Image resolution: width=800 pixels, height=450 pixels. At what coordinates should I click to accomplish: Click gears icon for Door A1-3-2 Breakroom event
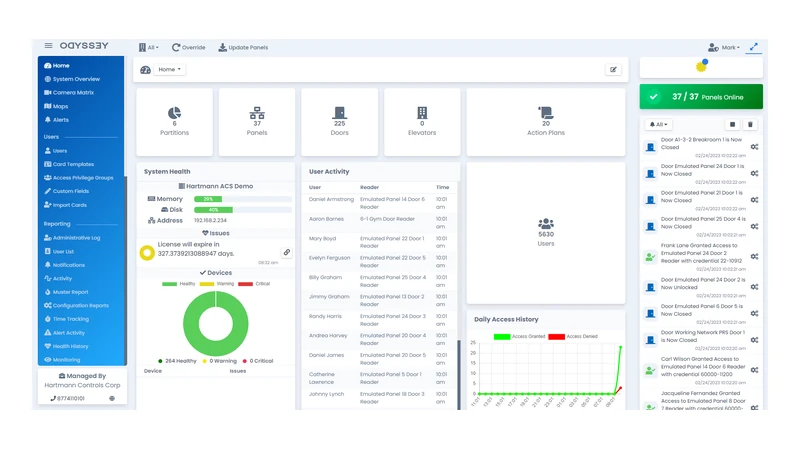(x=754, y=147)
